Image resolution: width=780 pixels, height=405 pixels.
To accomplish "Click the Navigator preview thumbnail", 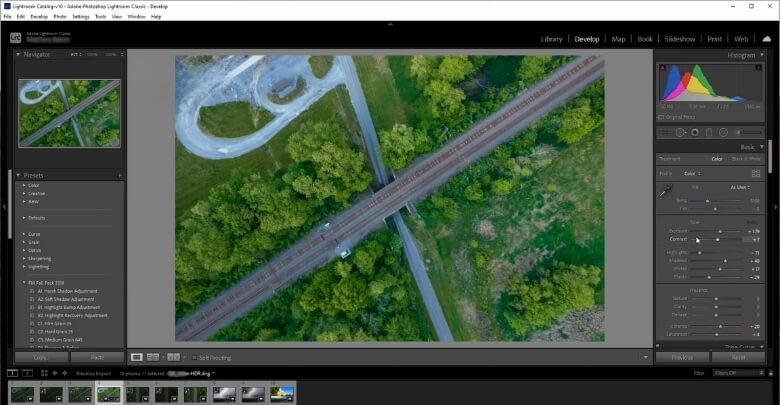I will [69, 113].
